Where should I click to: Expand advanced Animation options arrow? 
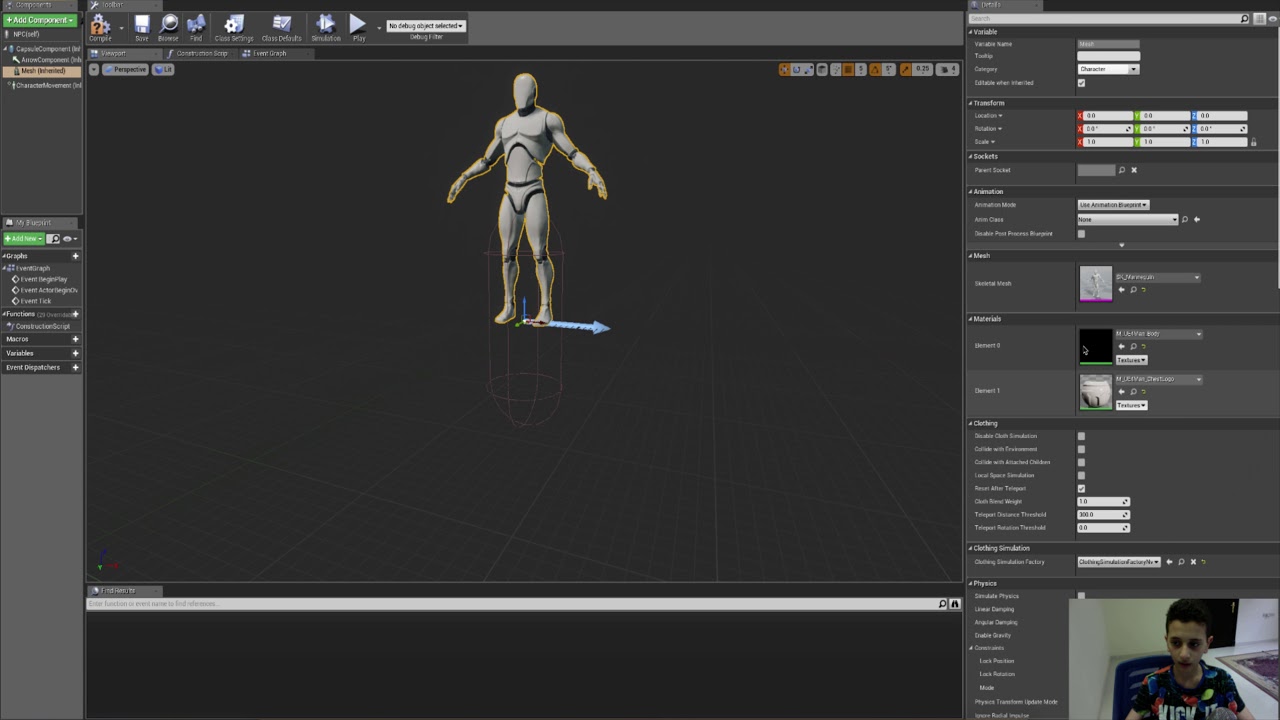tap(1121, 245)
